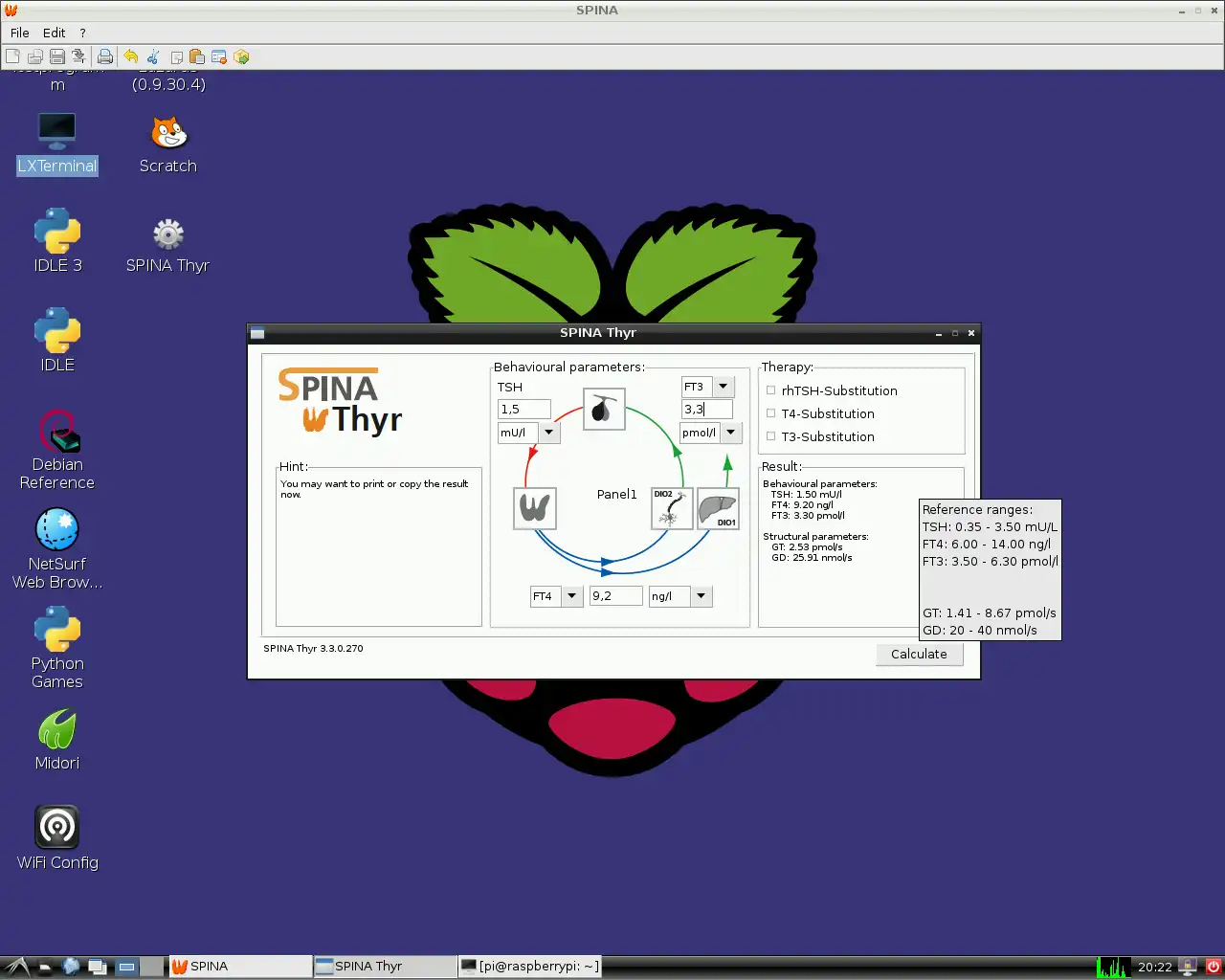The height and width of the screenshot is (980, 1225).
Task: Switch to the SPINA Thyr taskbar window button
Action: (385, 967)
